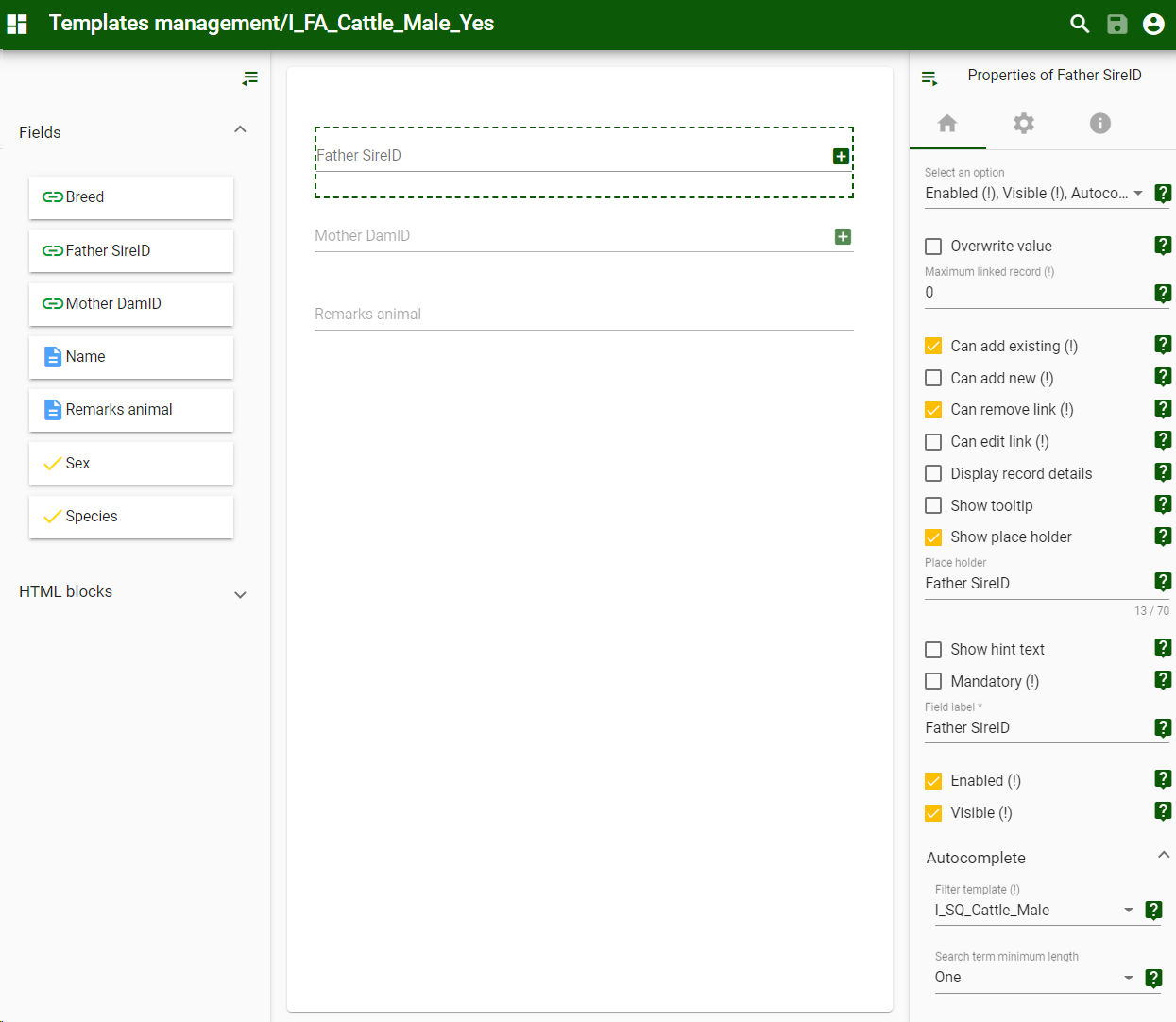Select the Breed field item
1176x1022 pixels.
(131, 197)
